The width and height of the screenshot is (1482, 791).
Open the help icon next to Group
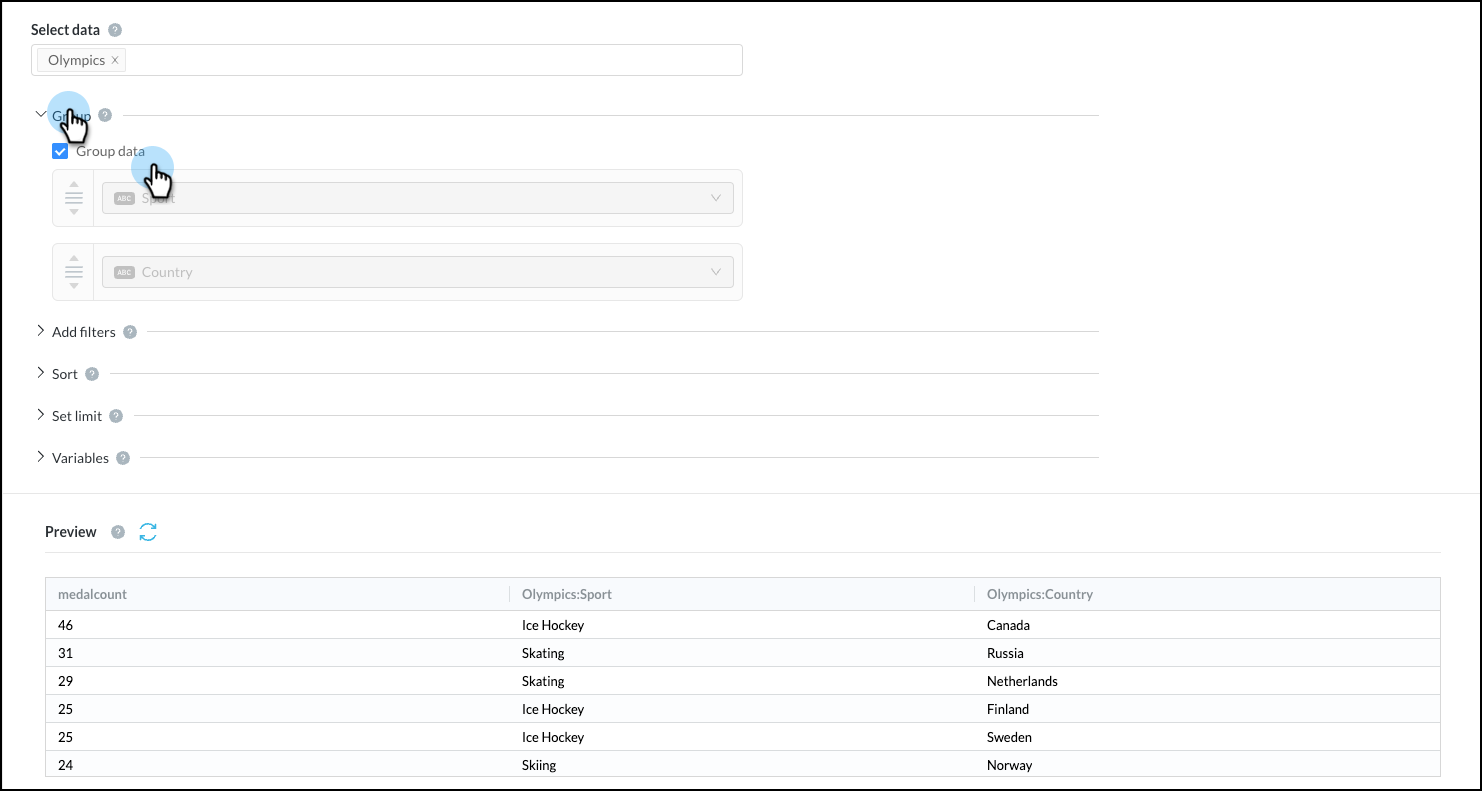point(105,116)
